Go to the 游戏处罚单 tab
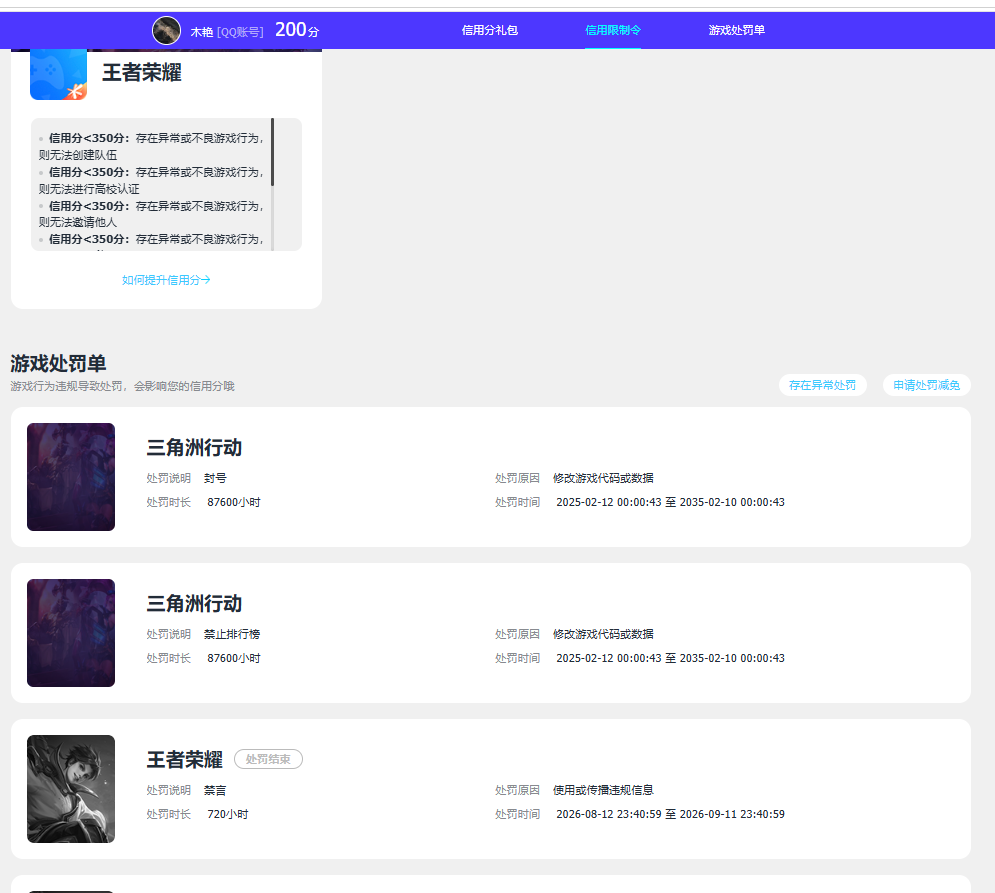The width and height of the screenshot is (995, 893). click(x=736, y=30)
